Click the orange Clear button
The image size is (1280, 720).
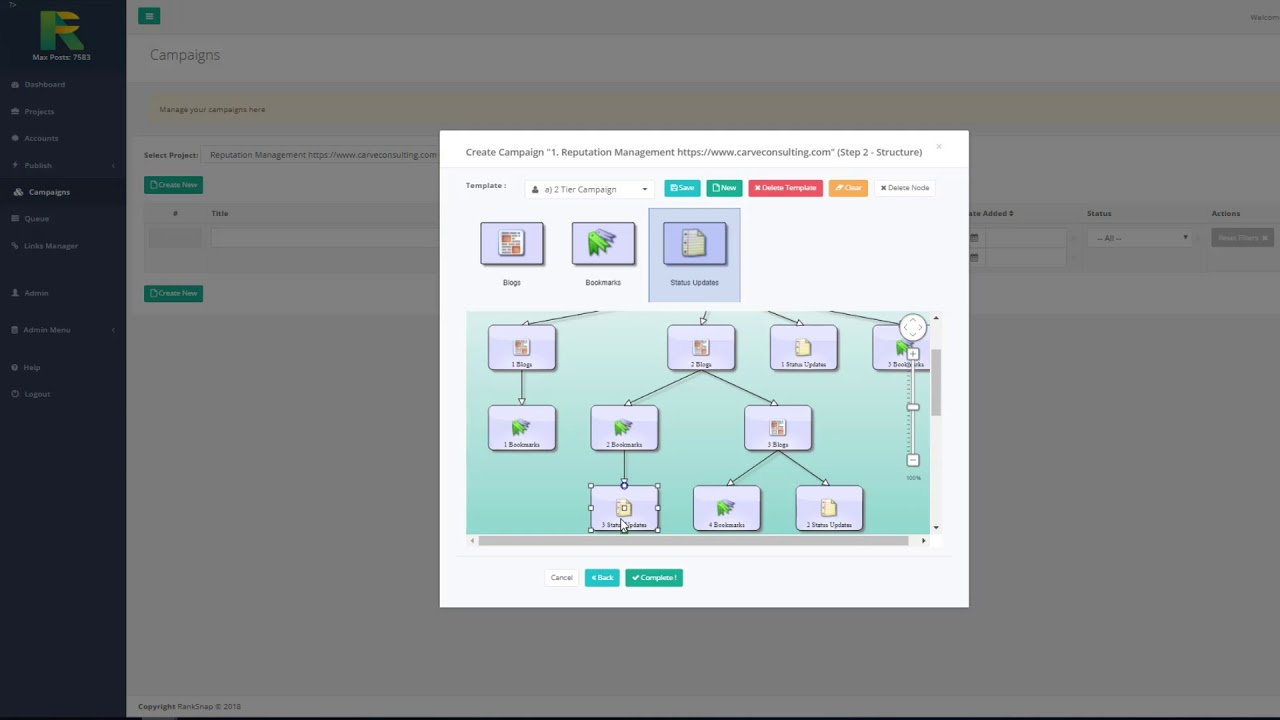848,188
